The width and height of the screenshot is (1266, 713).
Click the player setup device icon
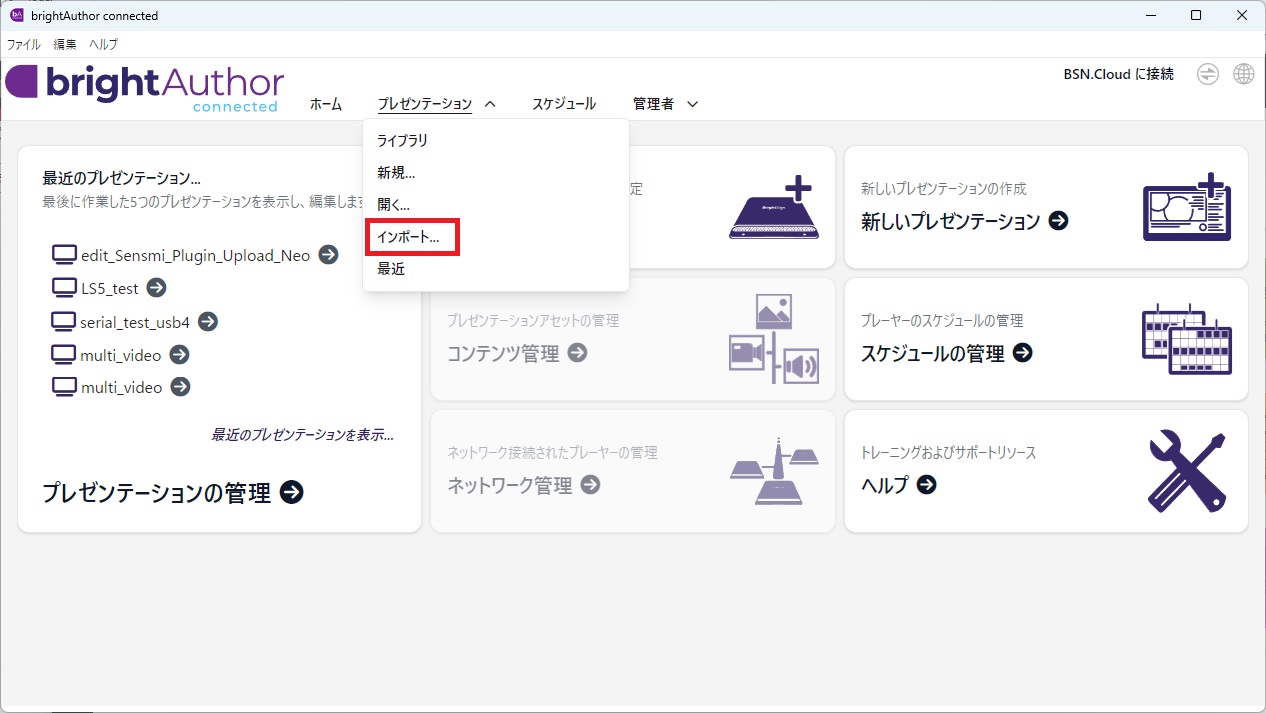point(775,208)
